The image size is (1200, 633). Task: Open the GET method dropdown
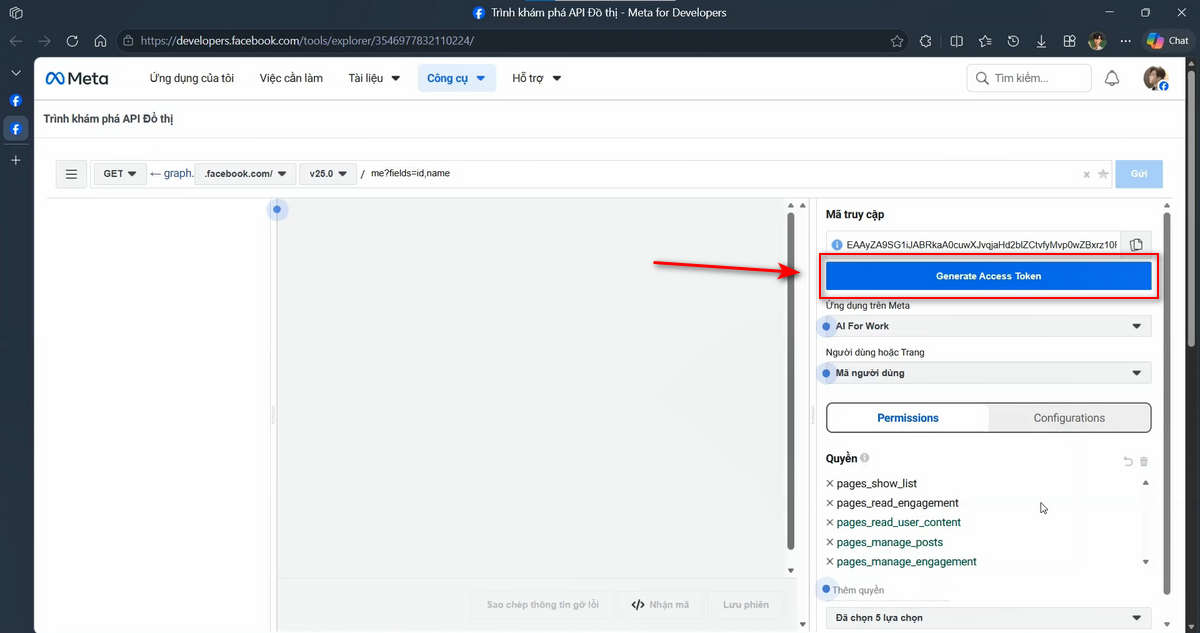[x=120, y=174]
